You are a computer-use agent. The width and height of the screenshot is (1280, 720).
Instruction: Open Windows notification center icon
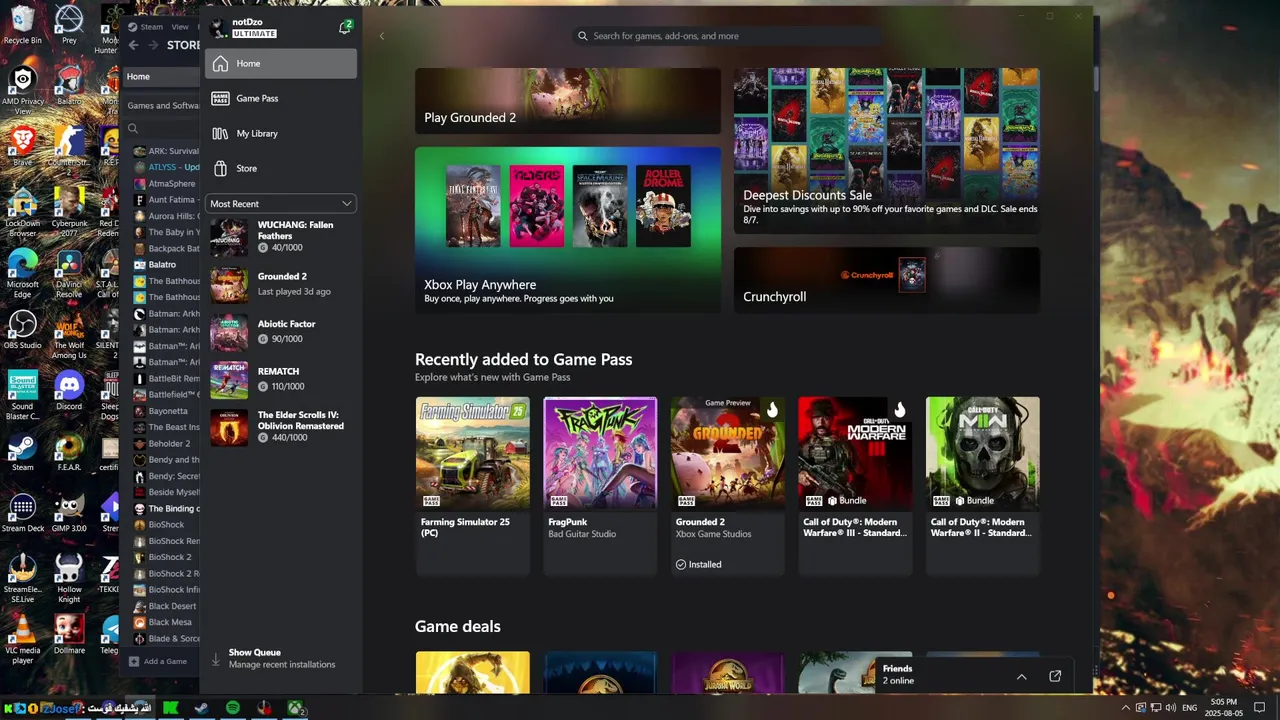1260,708
